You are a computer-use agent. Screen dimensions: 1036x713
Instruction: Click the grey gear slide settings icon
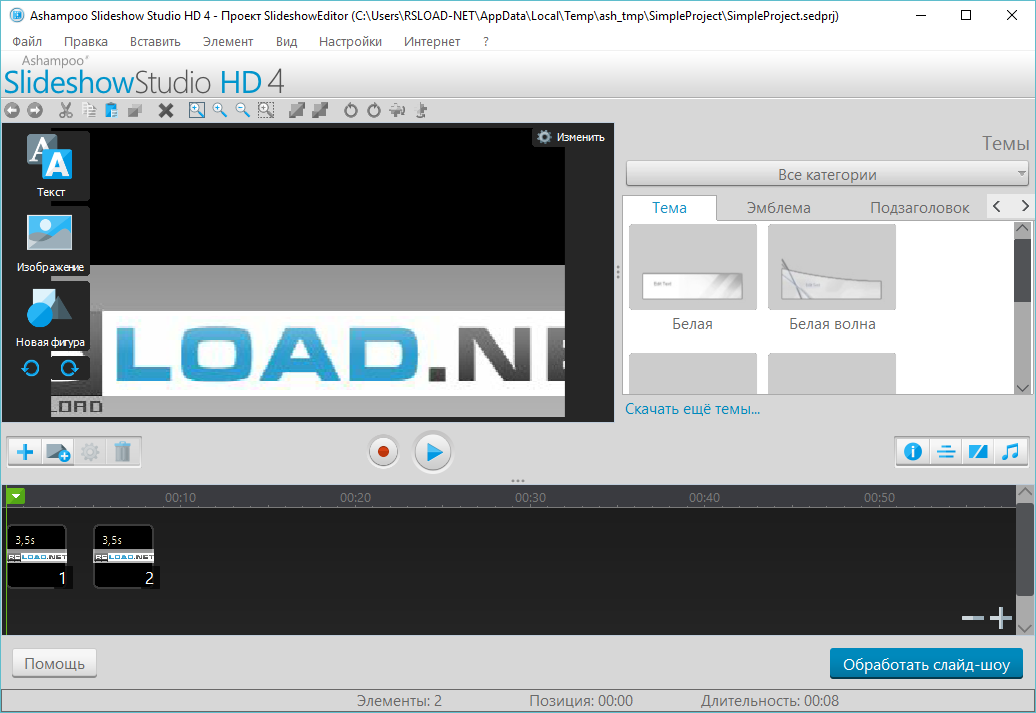90,452
